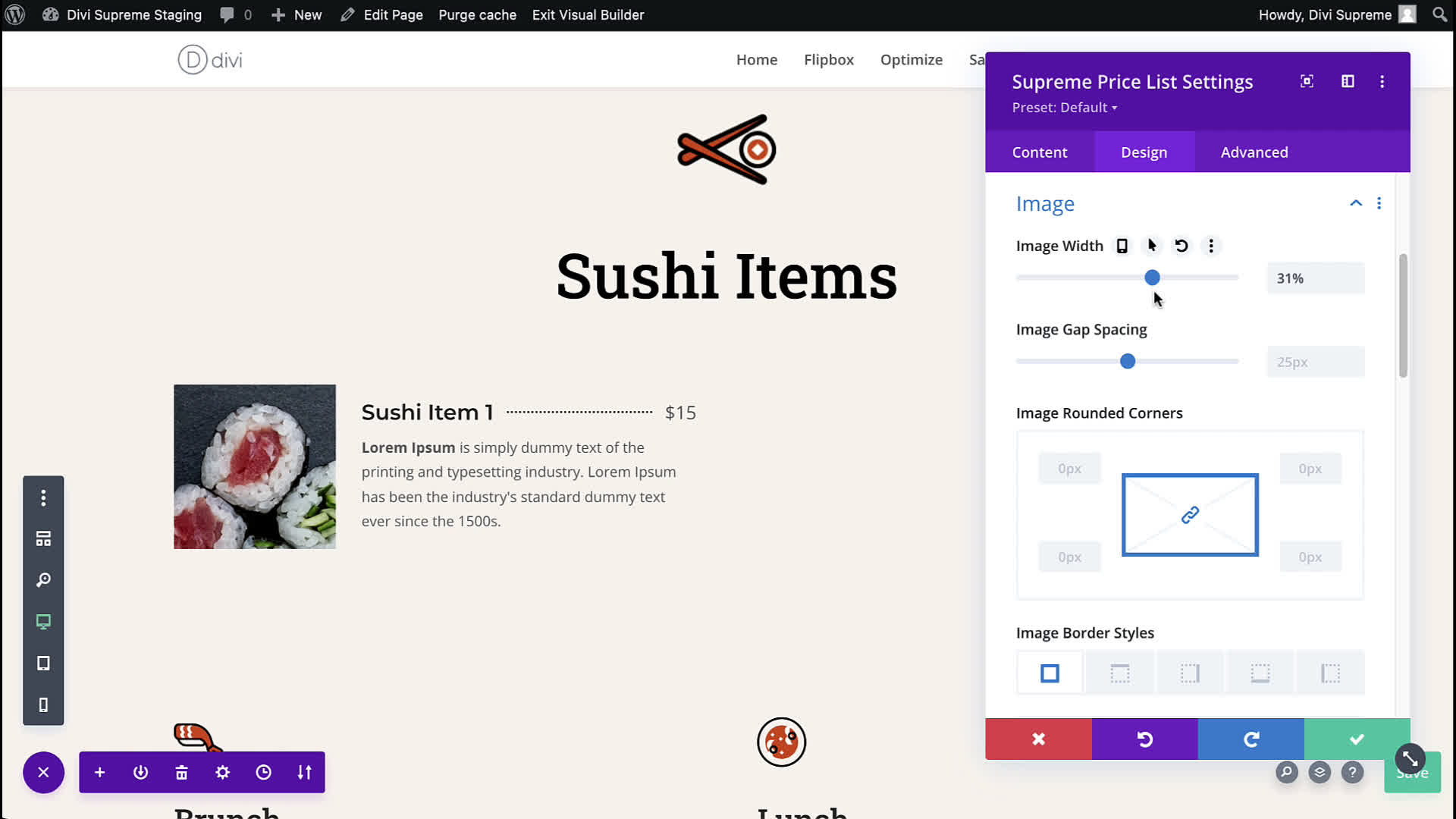1456x819 pixels.
Task: Click the zoom magnifier in left toolbar
Action: tap(43, 580)
